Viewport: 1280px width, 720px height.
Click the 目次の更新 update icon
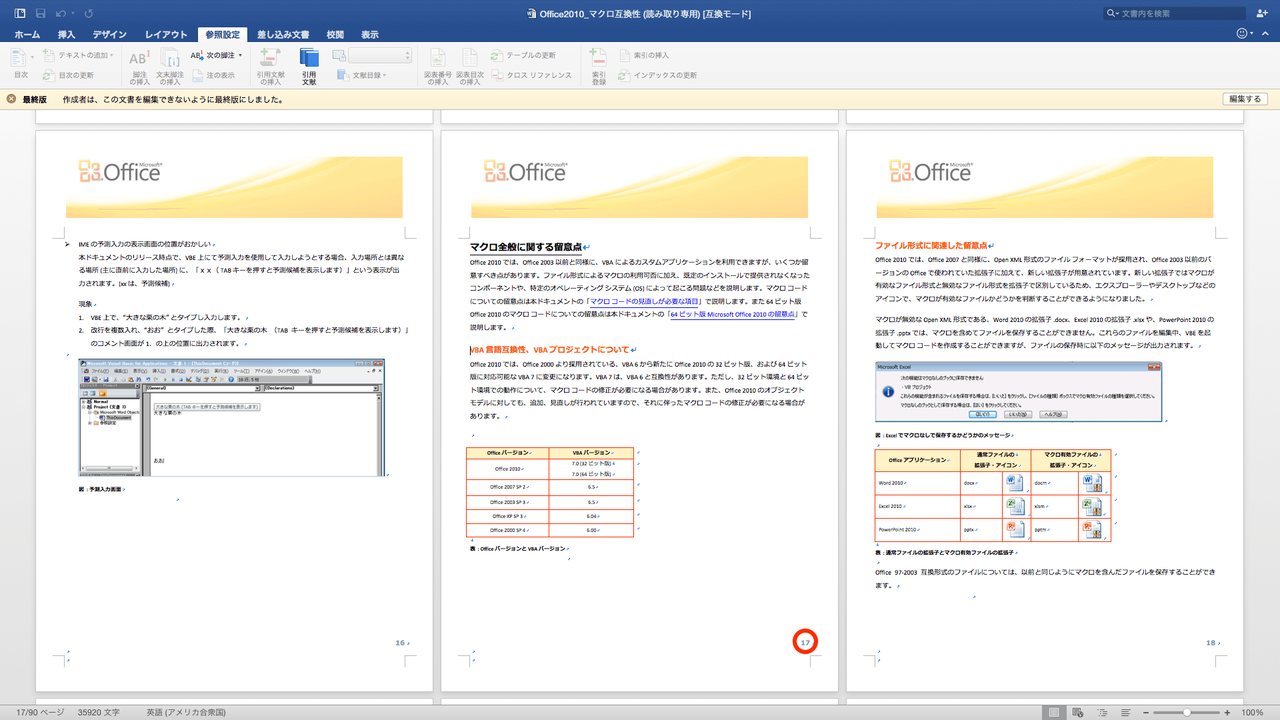click(x=51, y=75)
